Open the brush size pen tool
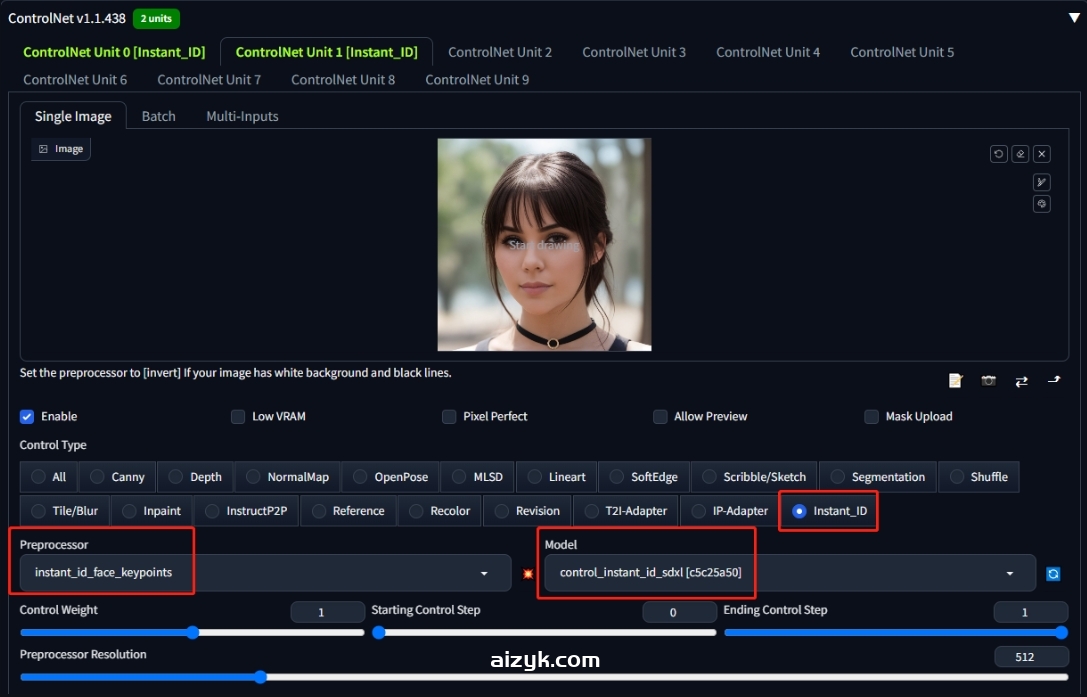Image resolution: width=1087 pixels, height=697 pixels. point(1041,182)
